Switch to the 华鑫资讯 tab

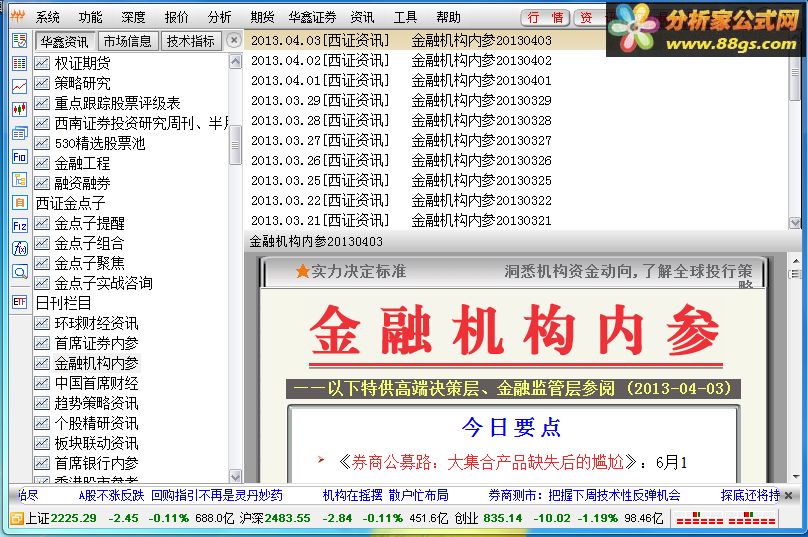coord(65,41)
